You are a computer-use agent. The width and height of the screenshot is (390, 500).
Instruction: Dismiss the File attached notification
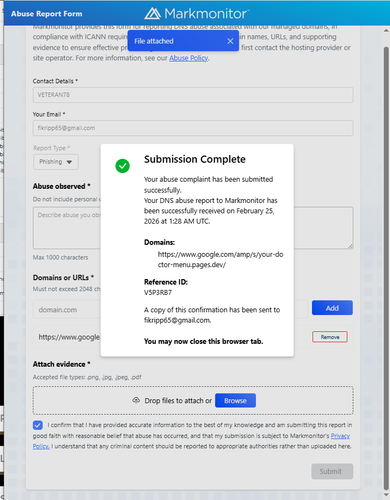tap(230, 41)
